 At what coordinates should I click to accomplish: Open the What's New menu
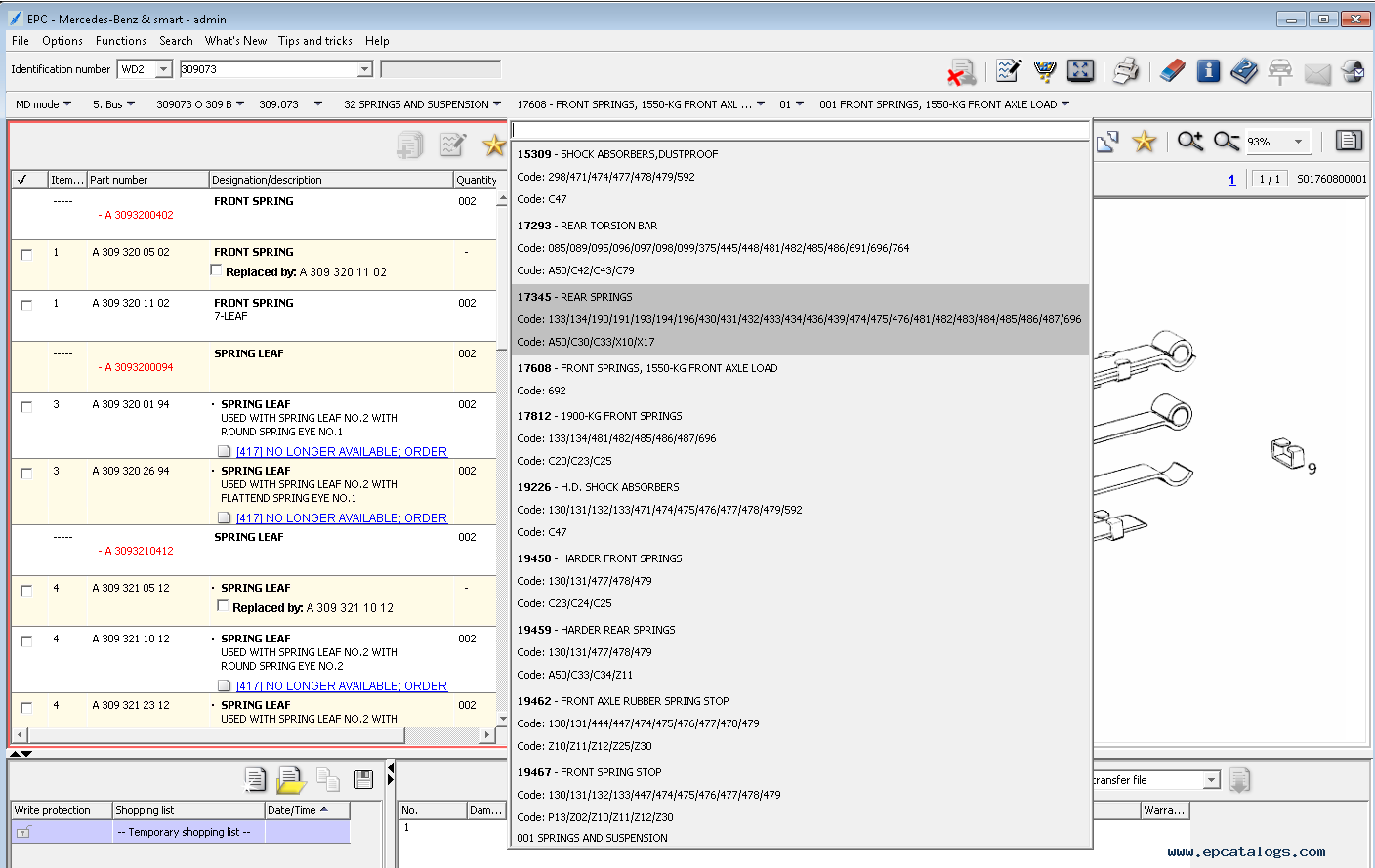235,41
